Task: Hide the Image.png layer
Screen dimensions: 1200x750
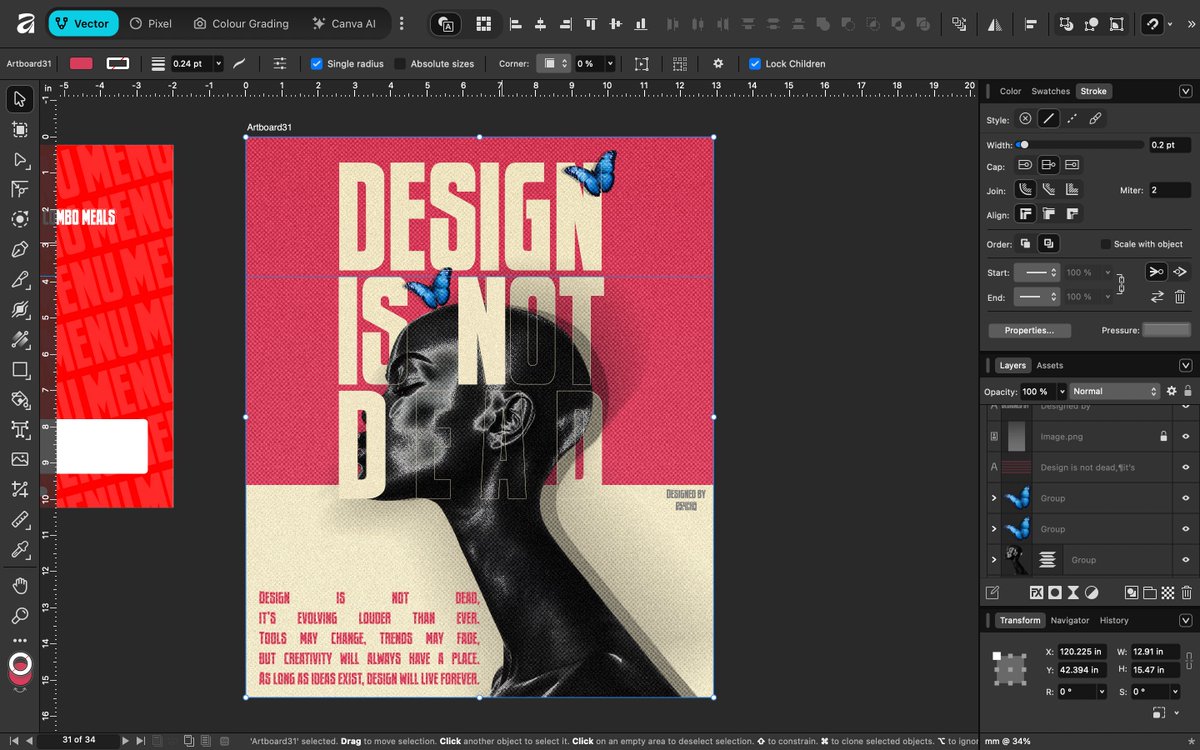Action: tap(1185, 436)
